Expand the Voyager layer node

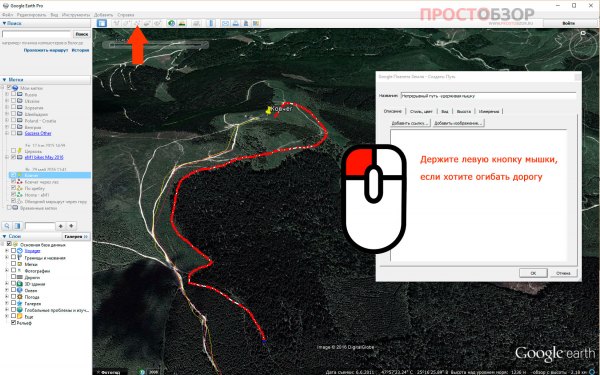(7, 251)
